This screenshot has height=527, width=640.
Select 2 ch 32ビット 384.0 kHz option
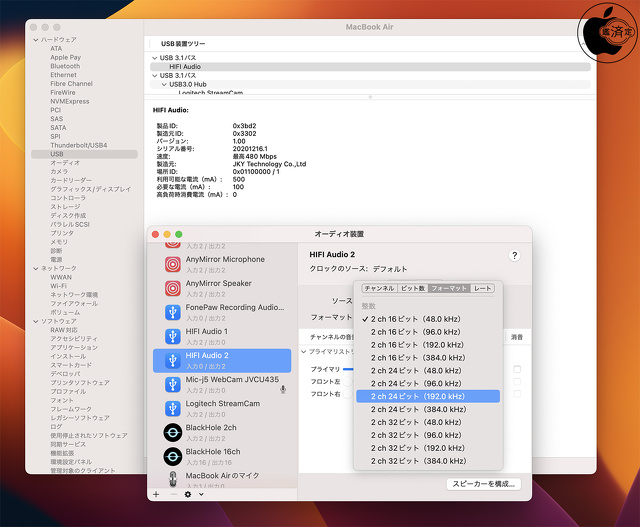[x=428, y=461]
